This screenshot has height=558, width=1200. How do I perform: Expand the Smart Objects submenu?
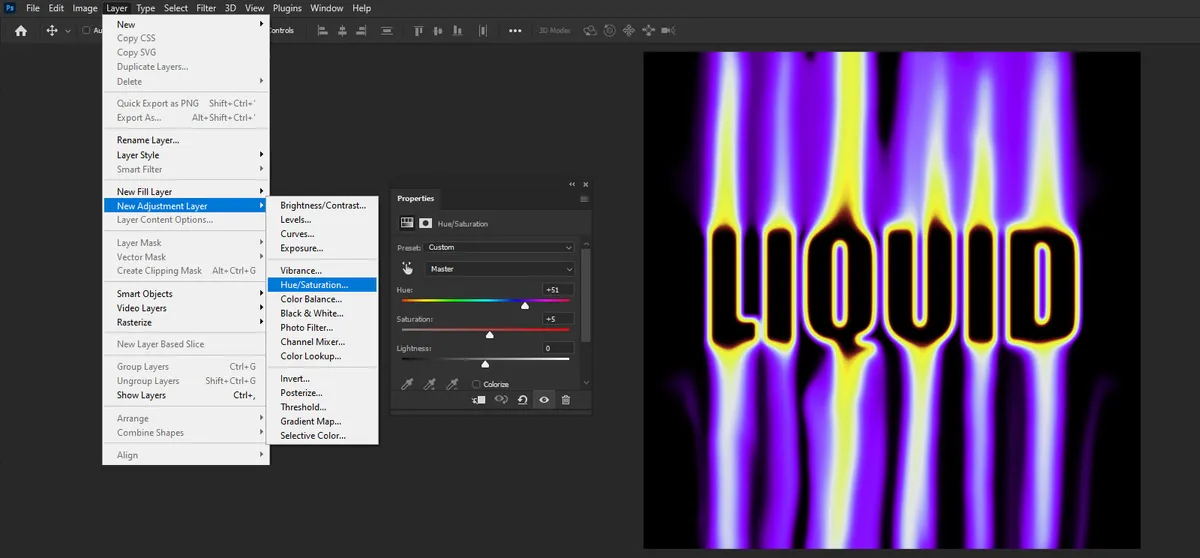click(x=186, y=294)
